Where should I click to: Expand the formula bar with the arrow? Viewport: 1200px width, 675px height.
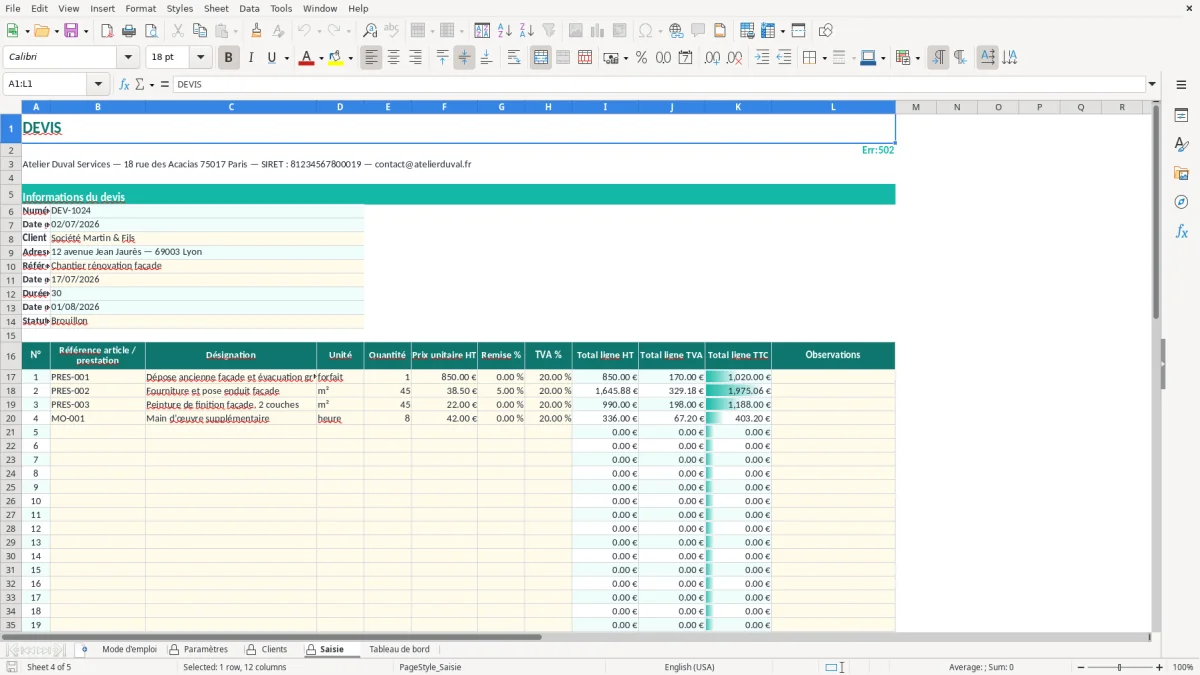1152,85
